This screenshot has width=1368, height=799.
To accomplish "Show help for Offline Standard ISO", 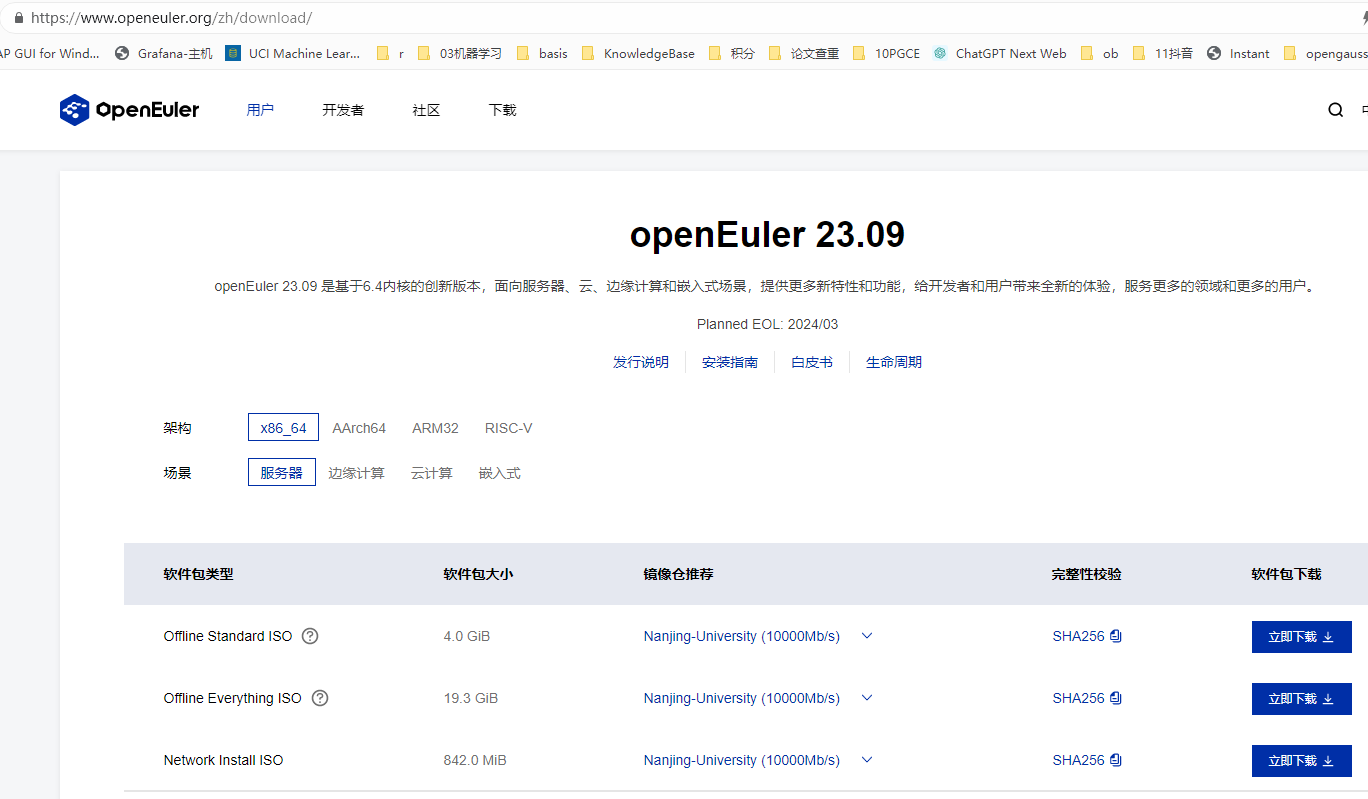I will 310,636.
